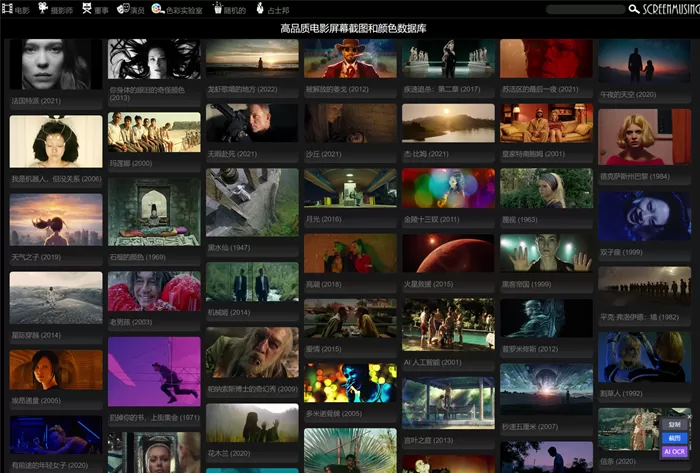Screen dimensions: 700x473
Task: Click the director chair icon for 董事
Action: pyautogui.click(x=86, y=9)
